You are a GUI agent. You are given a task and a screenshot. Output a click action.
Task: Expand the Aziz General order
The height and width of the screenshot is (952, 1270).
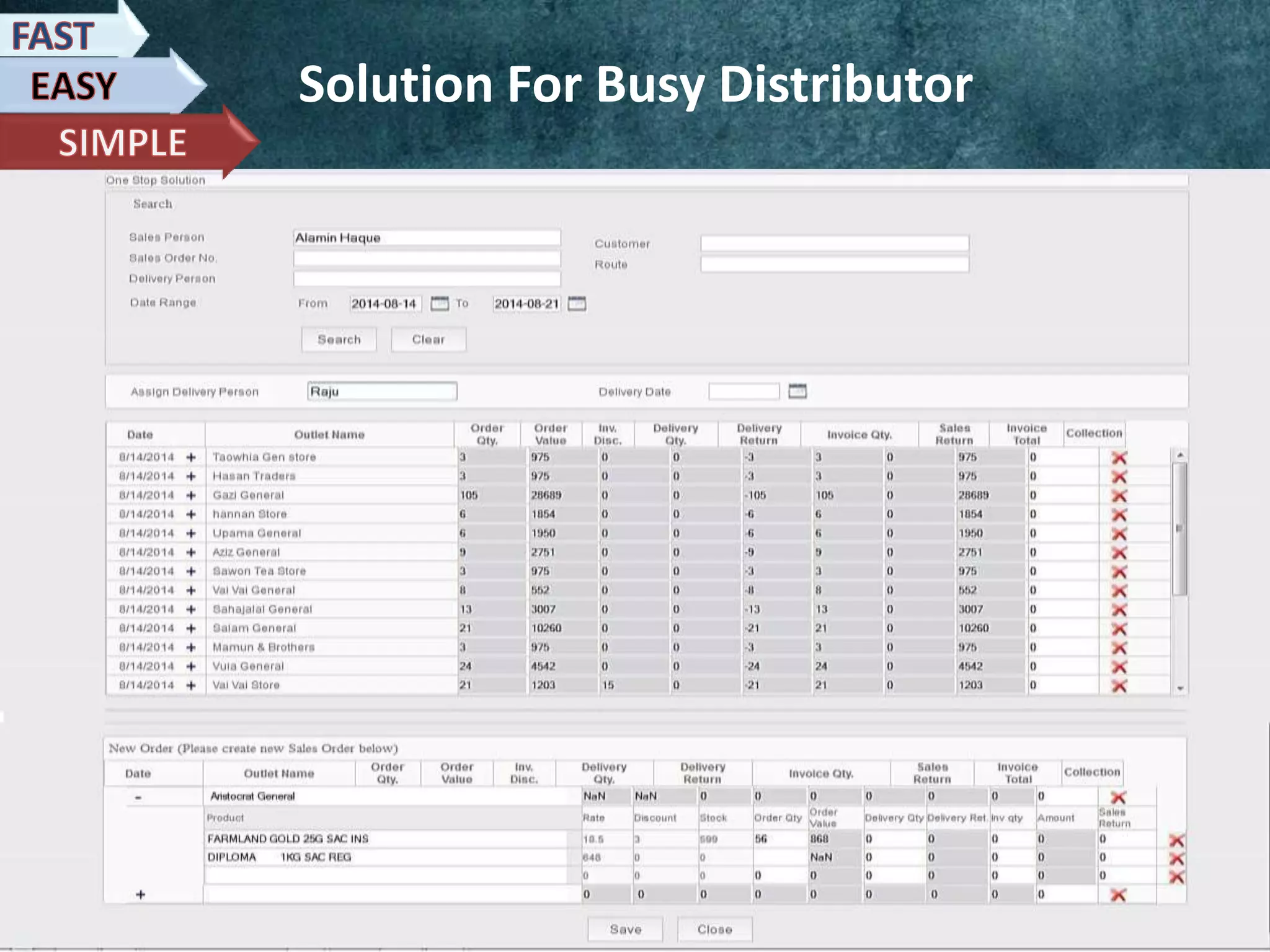[x=191, y=553]
